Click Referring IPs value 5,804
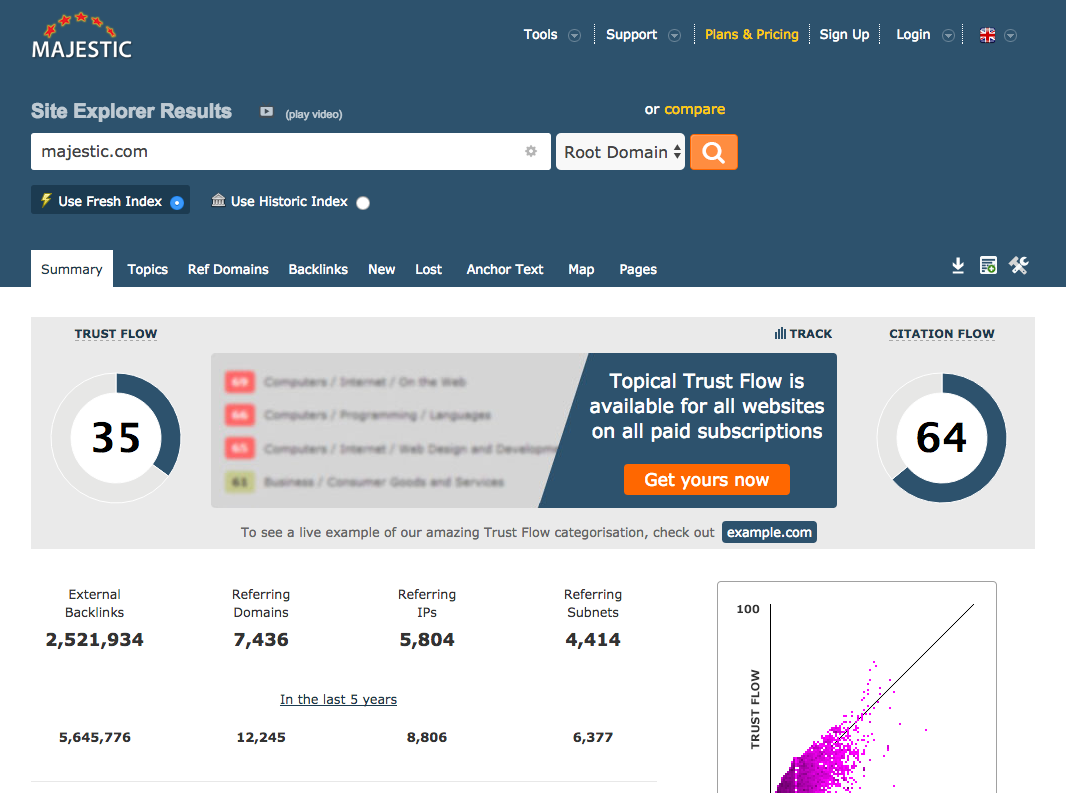The width and height of the screenshot is (1066, 793). coord(427,639)
